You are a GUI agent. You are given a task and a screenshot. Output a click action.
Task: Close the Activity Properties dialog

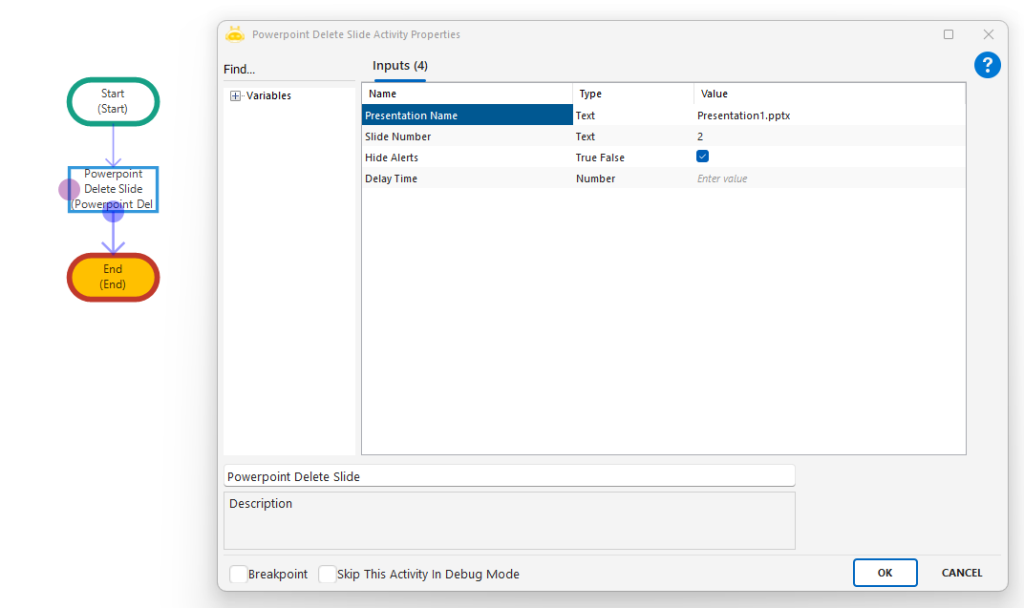[x=988, y=34]
